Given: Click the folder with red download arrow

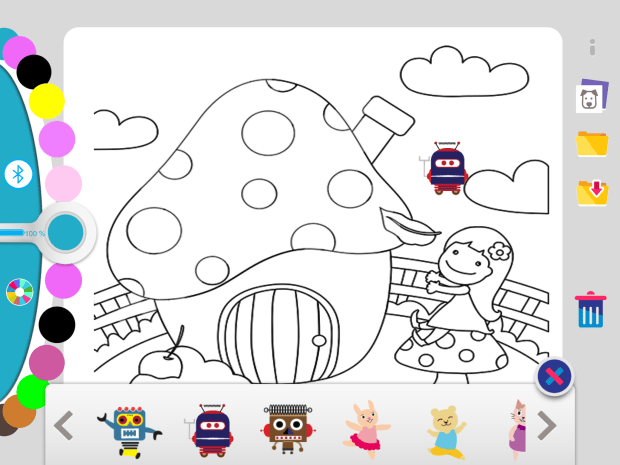Looking at the screenshot, I should coord(592,193).
